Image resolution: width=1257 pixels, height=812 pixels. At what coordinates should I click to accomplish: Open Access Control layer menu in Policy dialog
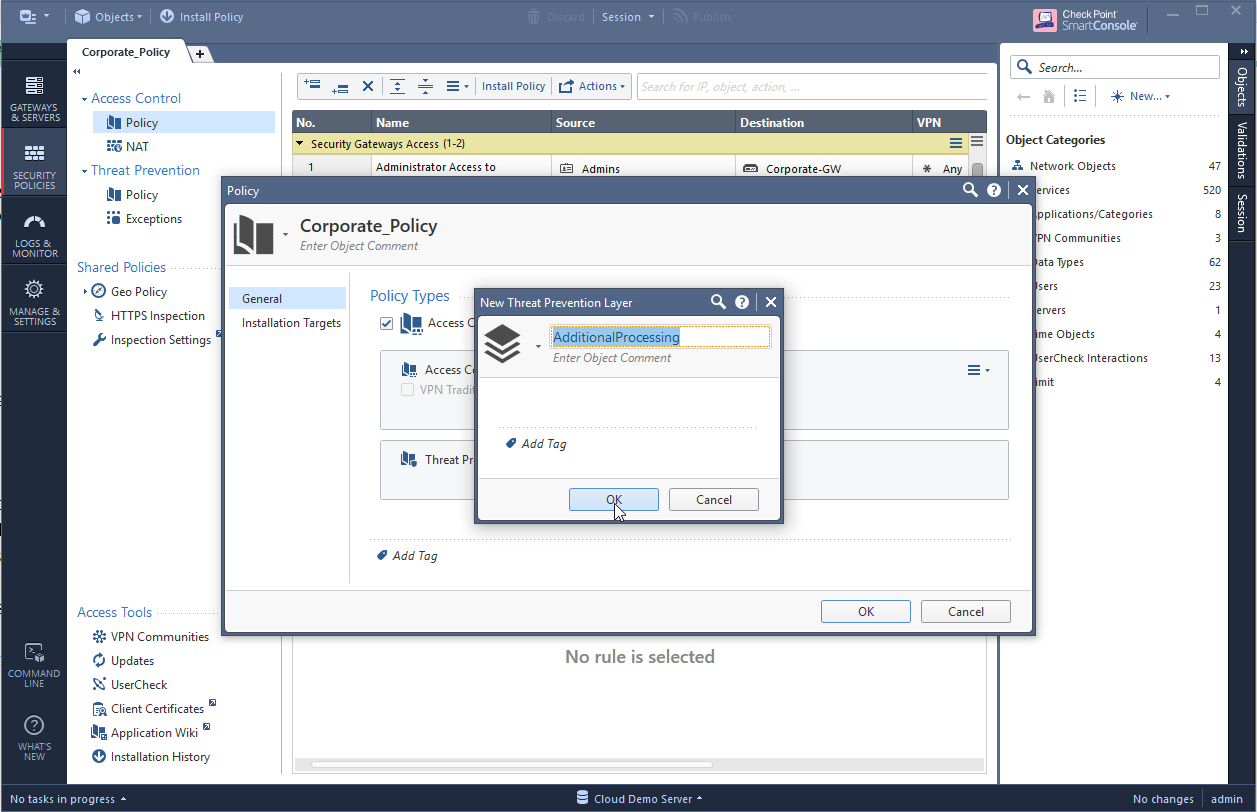[979, 370]
